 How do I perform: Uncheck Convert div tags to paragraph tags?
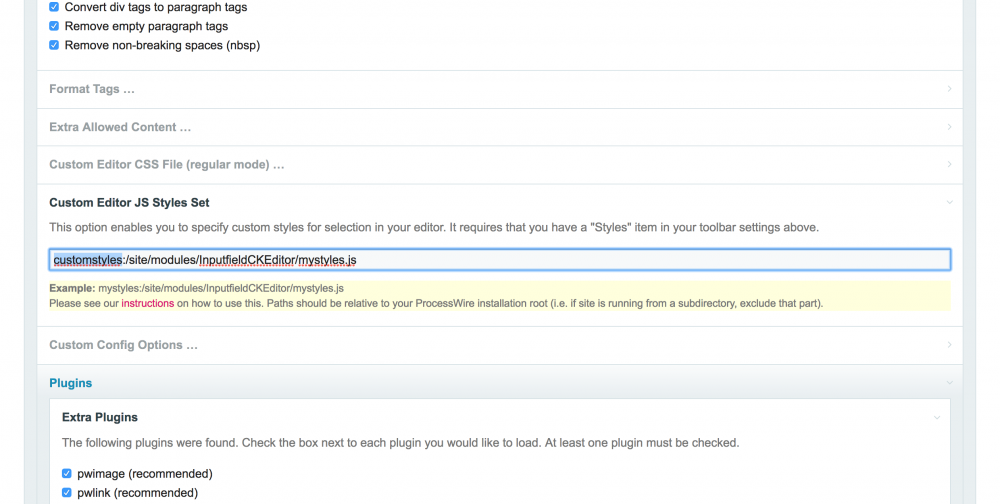pos(54,7)
